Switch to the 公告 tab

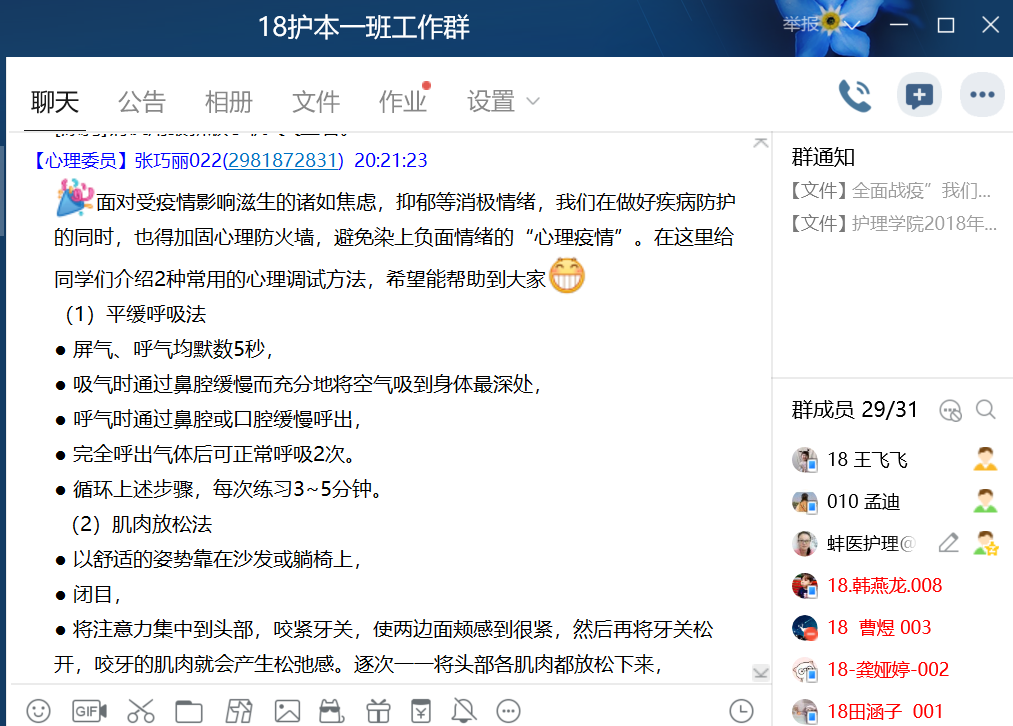(x=141, y=101)
